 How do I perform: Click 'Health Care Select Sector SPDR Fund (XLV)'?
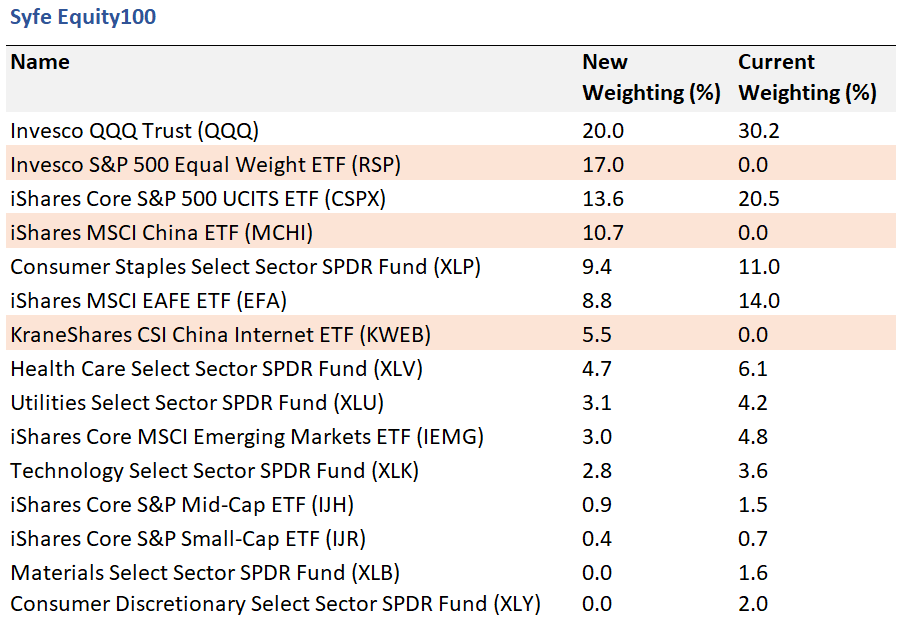point(216,369)
